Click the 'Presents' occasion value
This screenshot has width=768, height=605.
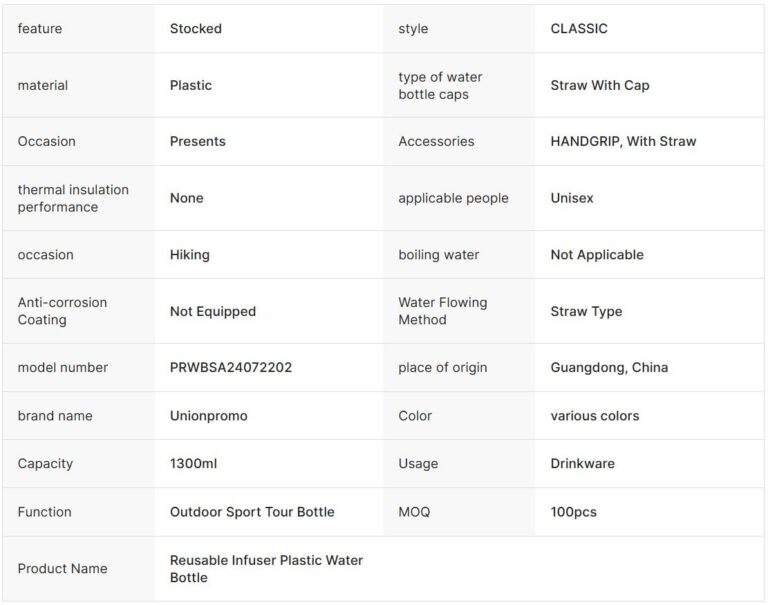tap(198, 142)
